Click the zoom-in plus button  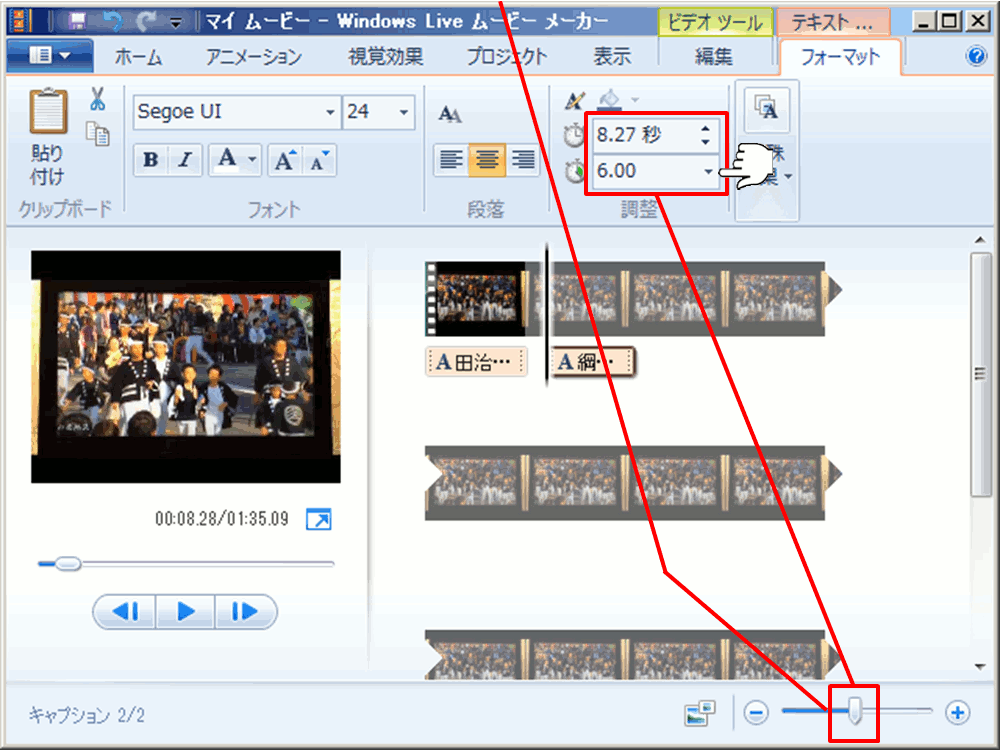(958, 712)
